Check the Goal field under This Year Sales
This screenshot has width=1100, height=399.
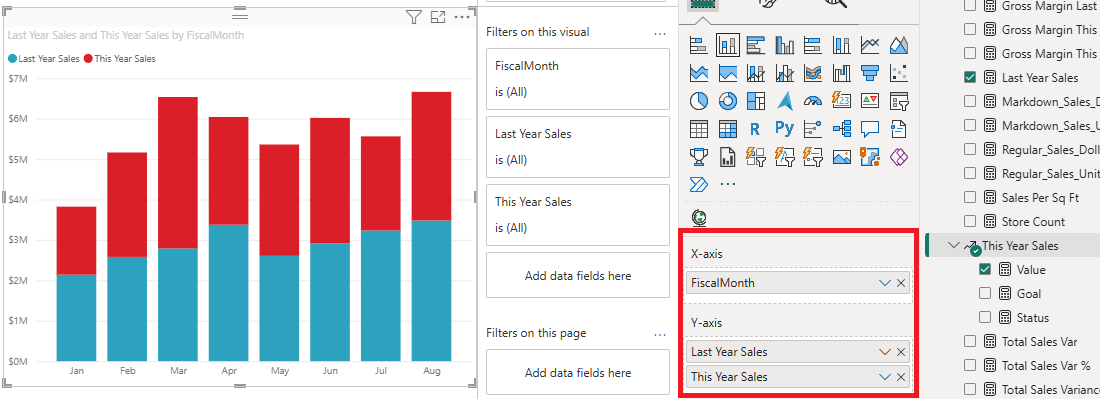coord(985,293)
